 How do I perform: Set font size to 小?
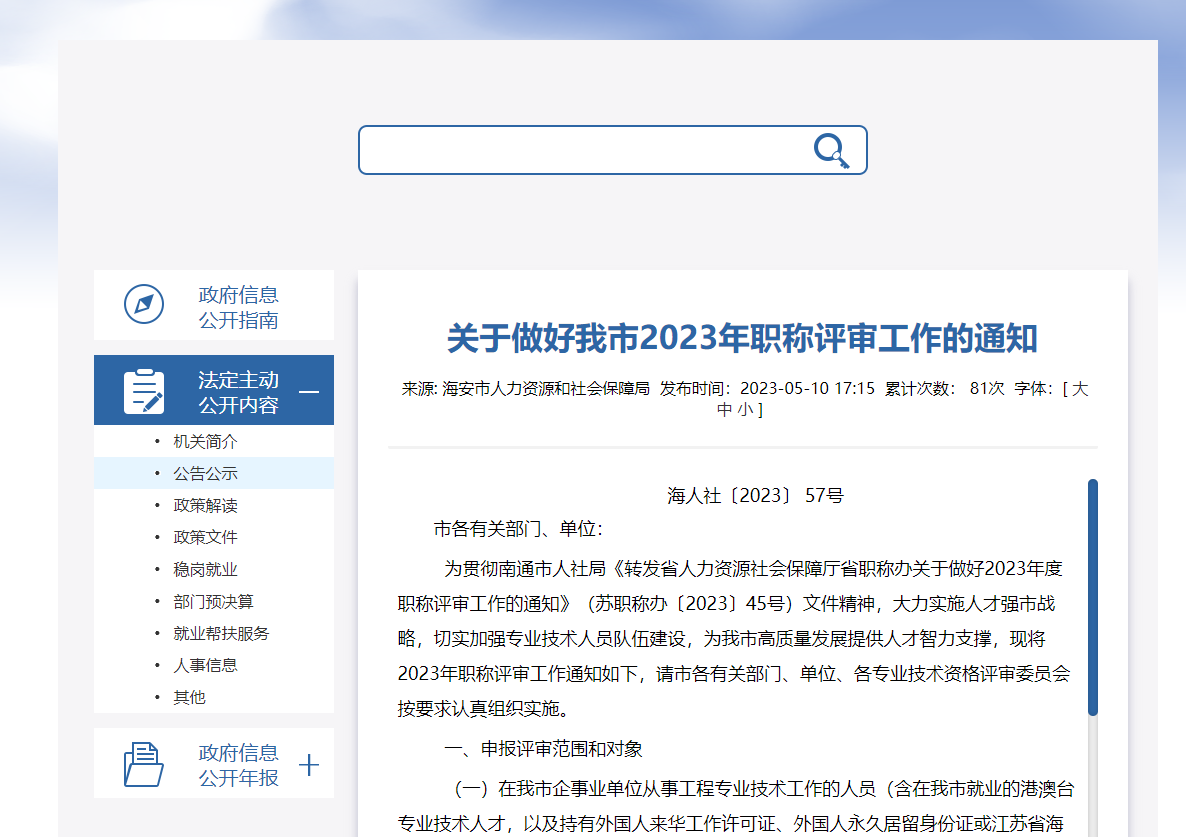click(746, 410)
